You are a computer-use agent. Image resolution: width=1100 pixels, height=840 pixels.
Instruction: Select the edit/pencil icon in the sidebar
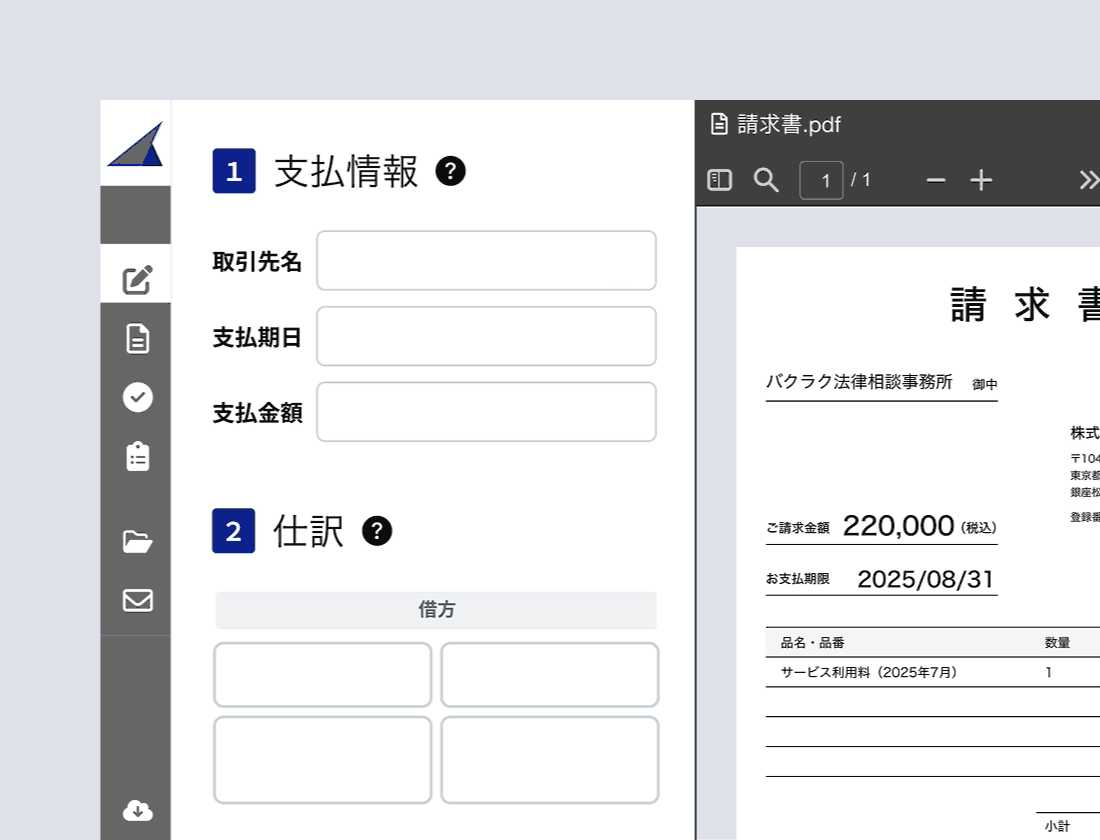point(137,280)
